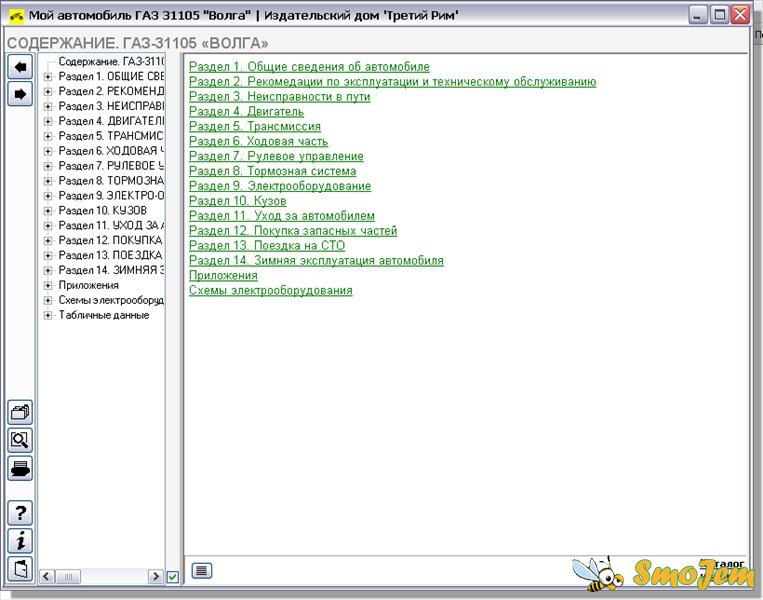Expand Раздел 9 ЭЛЕКТРО tree node
The height and width of the screenshot is (600, 763).
pyautogui.click(x=48, y=196)
